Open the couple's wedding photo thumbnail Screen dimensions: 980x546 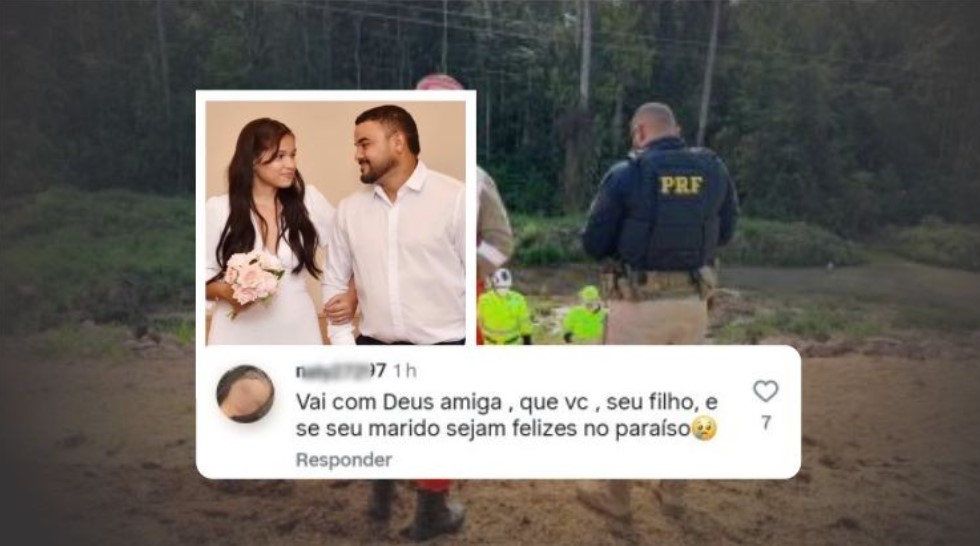pos(336,222)
